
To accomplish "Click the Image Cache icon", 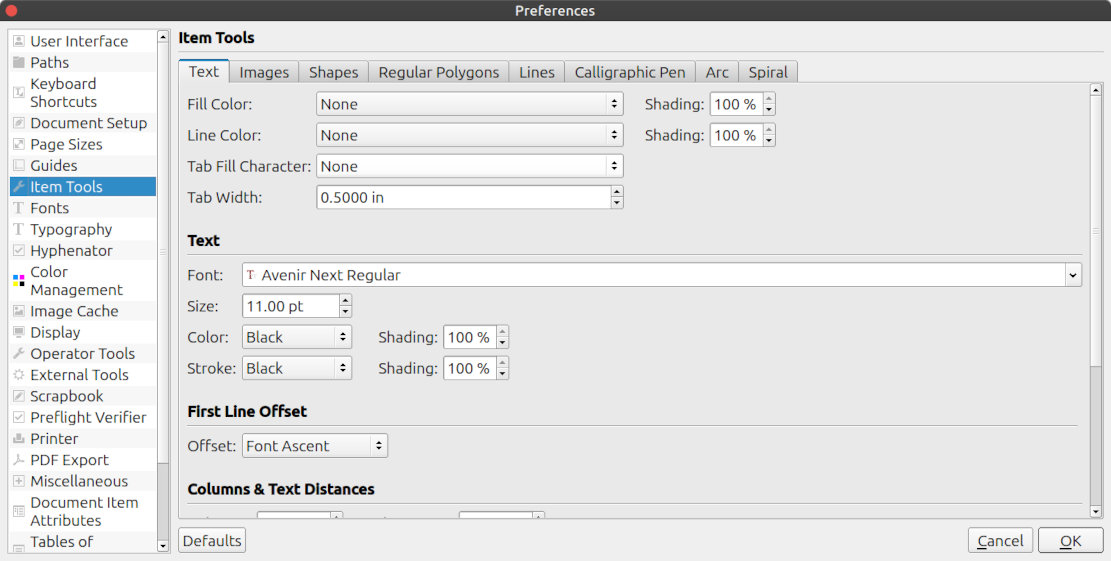I will click(x=19, y=311).
